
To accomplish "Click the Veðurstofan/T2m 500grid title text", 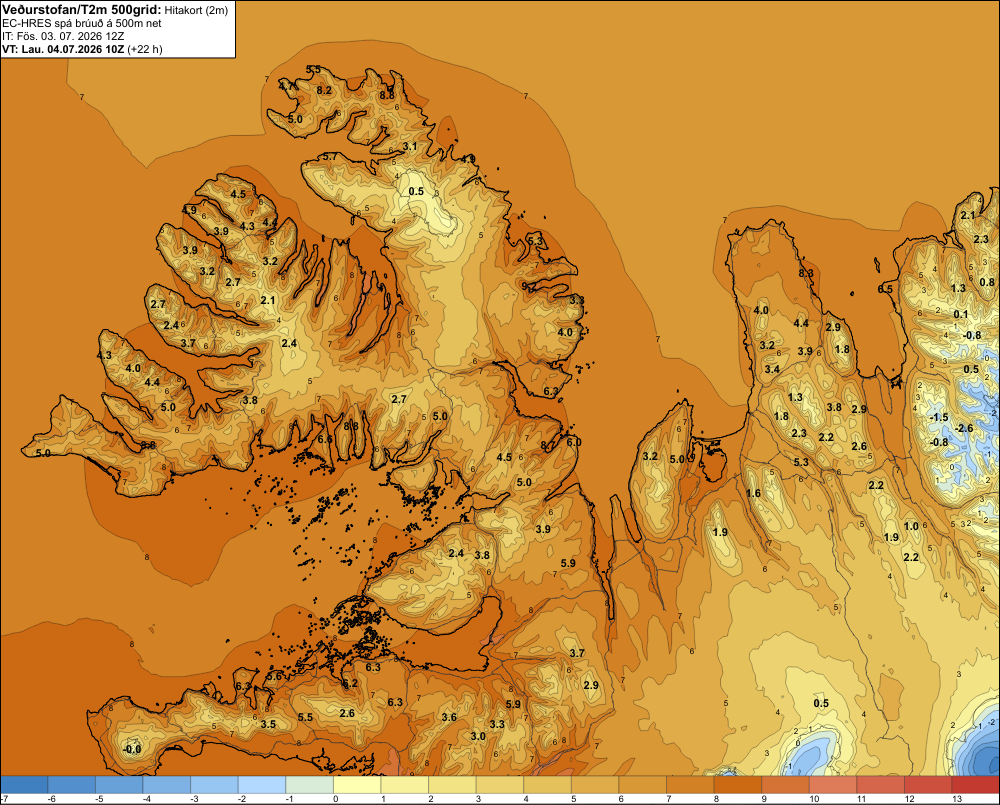I will (82, 10).
